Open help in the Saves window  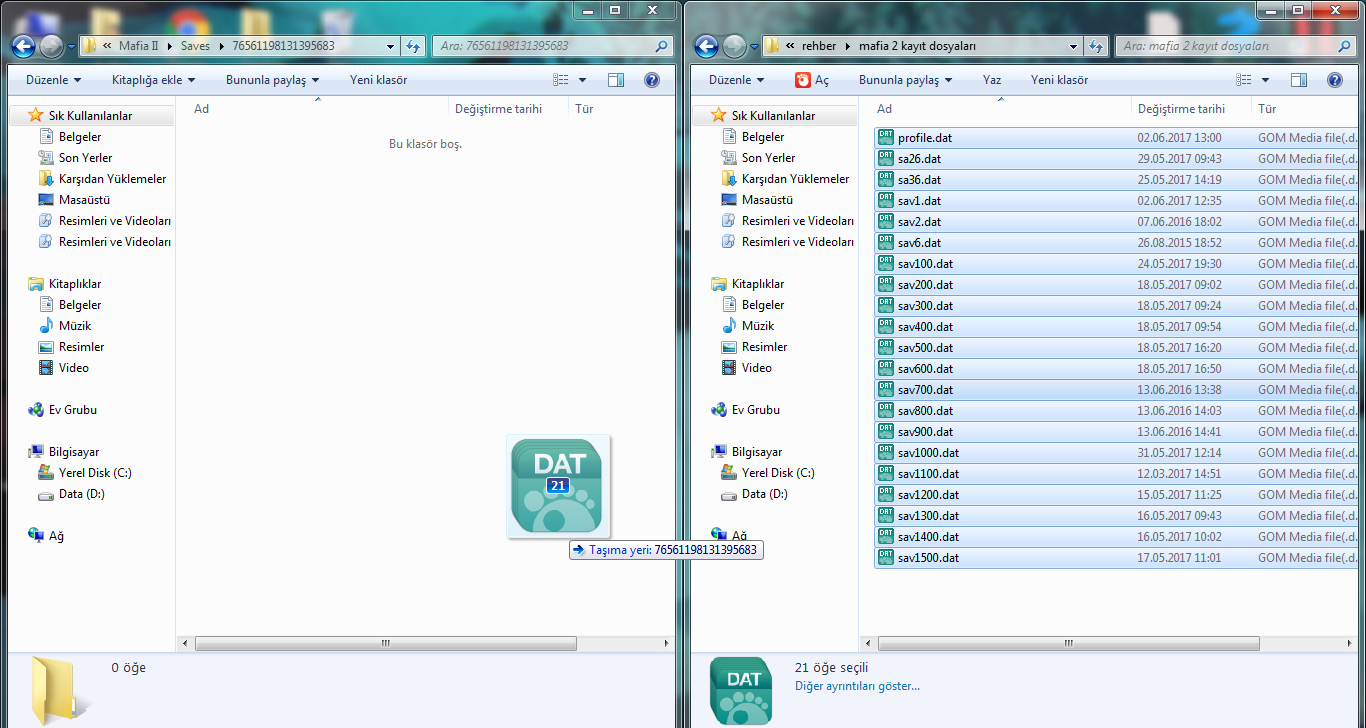[651, 80]
